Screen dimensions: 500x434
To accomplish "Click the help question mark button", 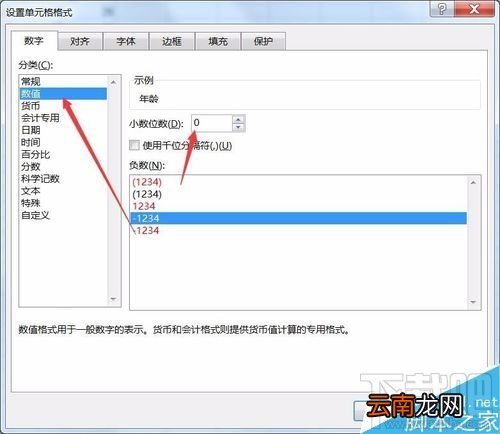I will tap(442, 9).
